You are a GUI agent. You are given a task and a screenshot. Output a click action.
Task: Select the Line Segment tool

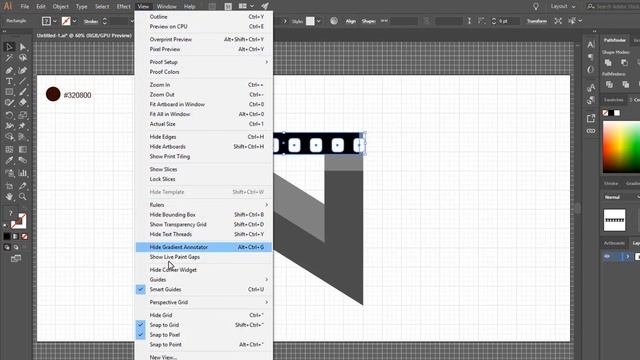(23, 81)
